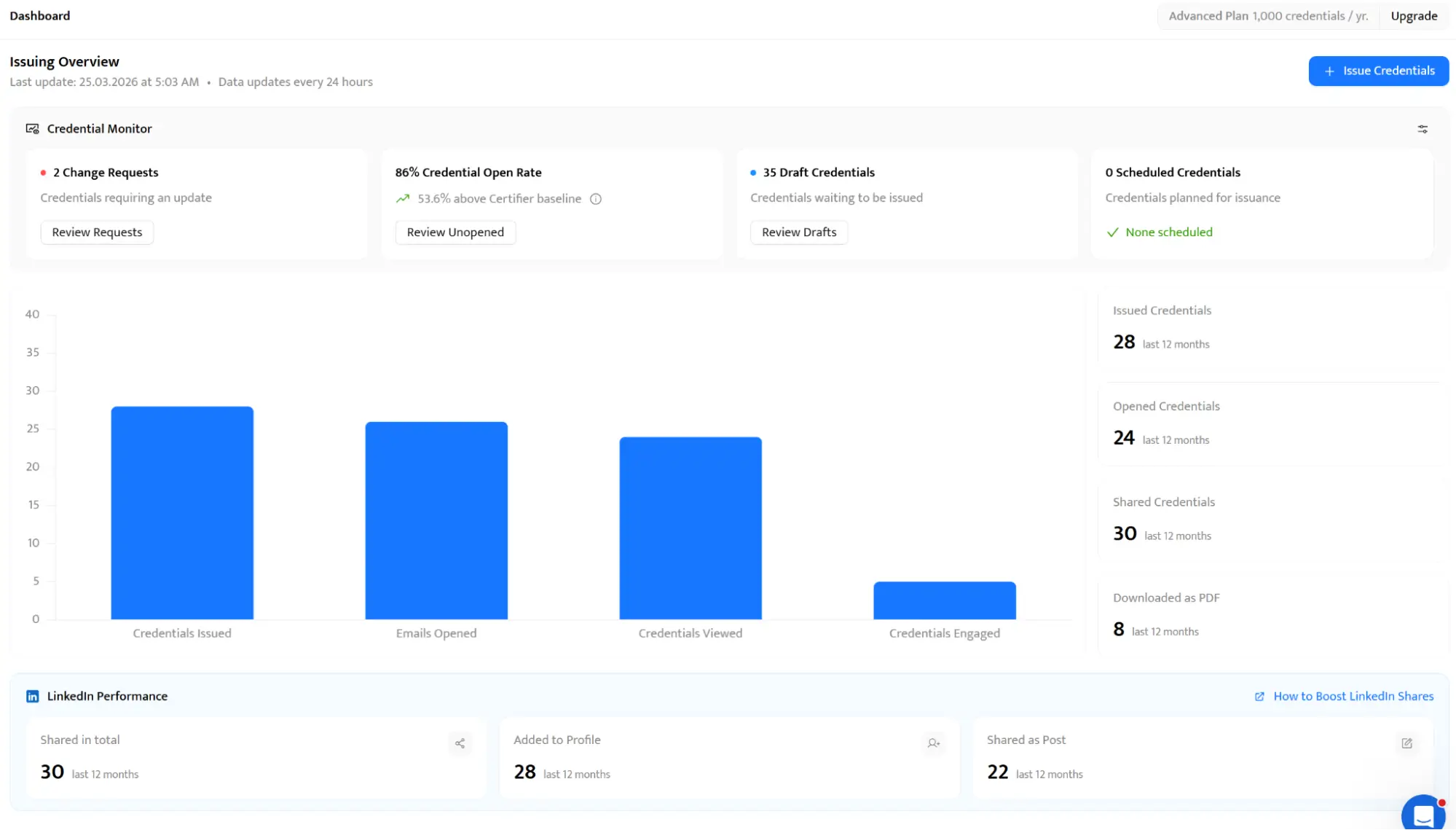Click the post edit icon in Shared as Post
Screen dimensions: 1456x830
(x=1406, y=743)
